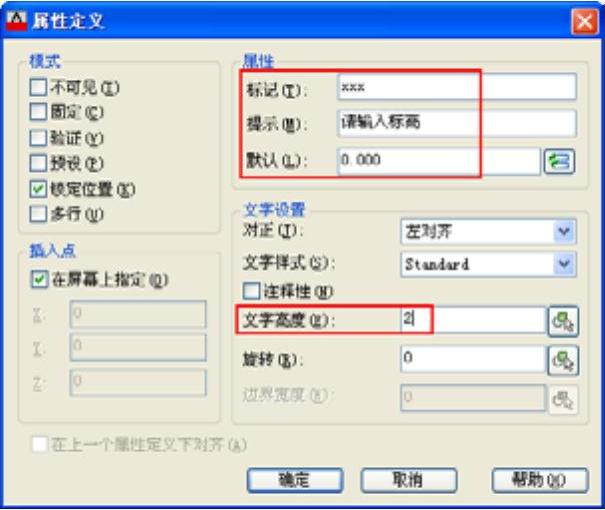This screenshot has width=605, height=510.
Task: Expand the 文字样式 Standard dropdown
Action: 488,264
